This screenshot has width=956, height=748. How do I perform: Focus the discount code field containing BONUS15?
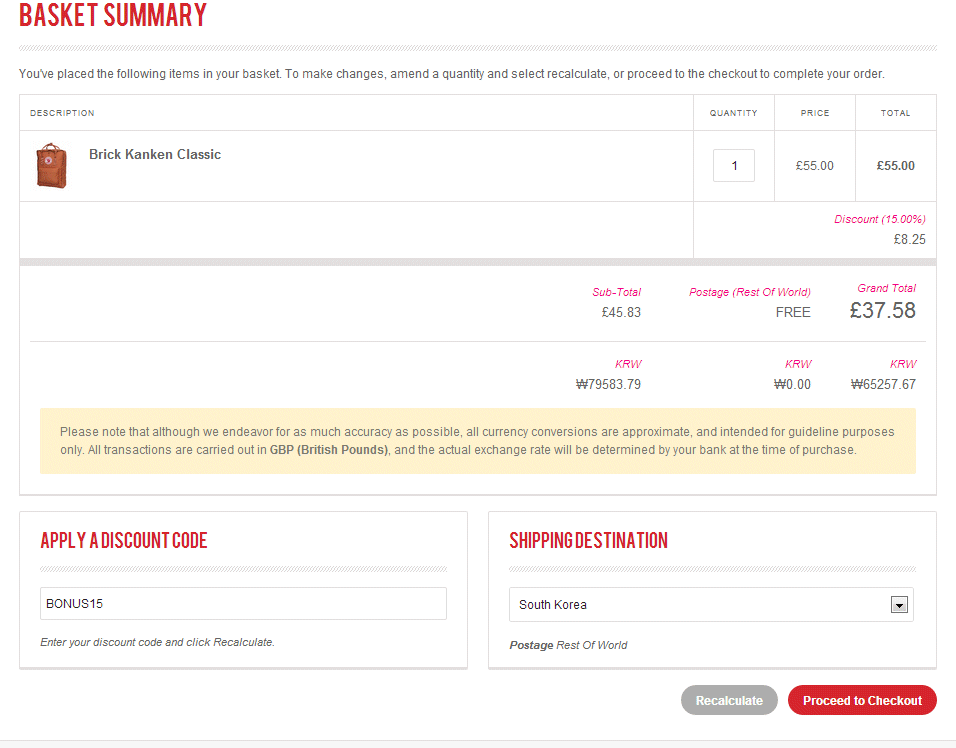click(x=243, y=604)
